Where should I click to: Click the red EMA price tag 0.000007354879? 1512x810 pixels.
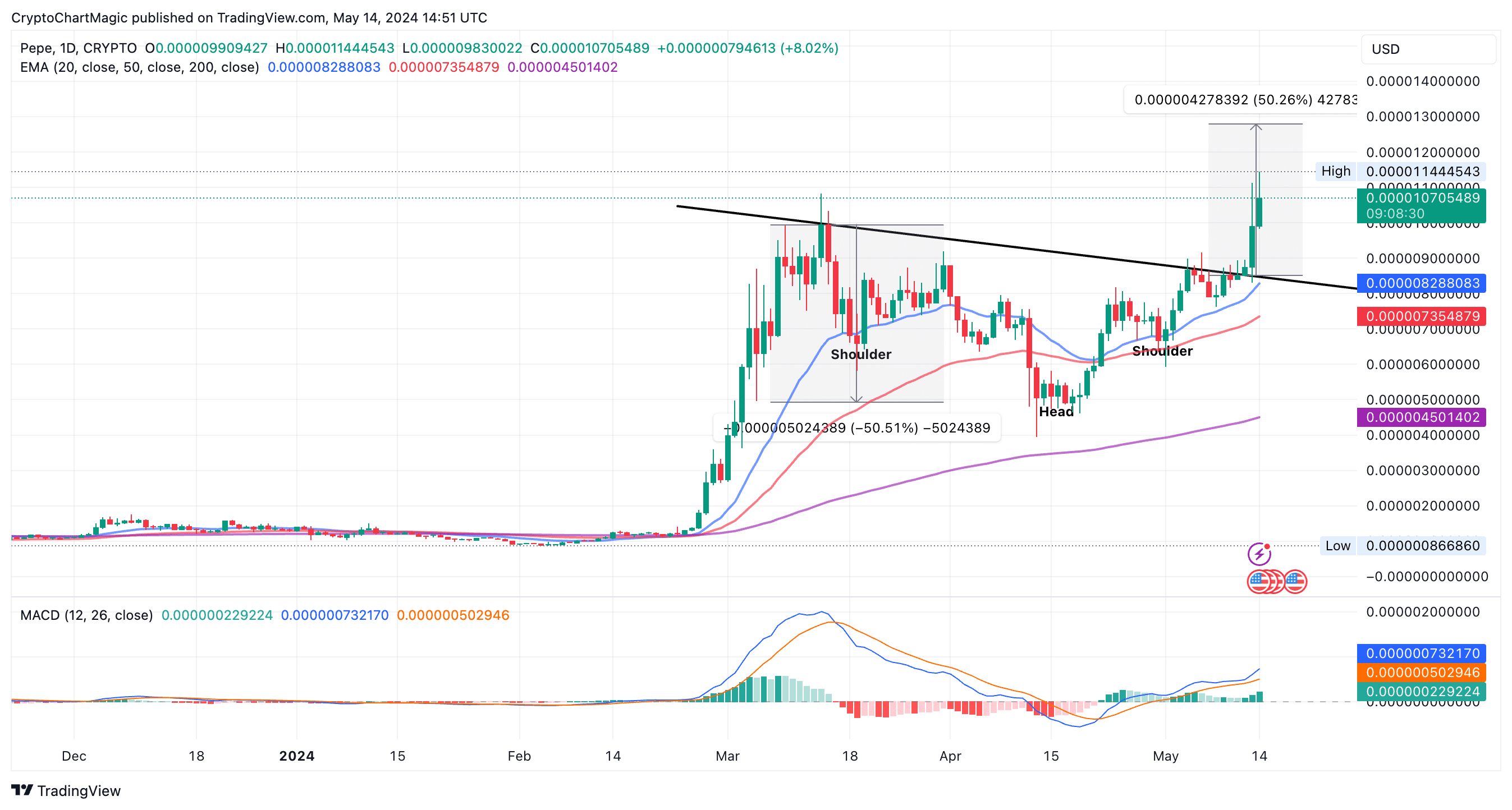pos(1422,316)
